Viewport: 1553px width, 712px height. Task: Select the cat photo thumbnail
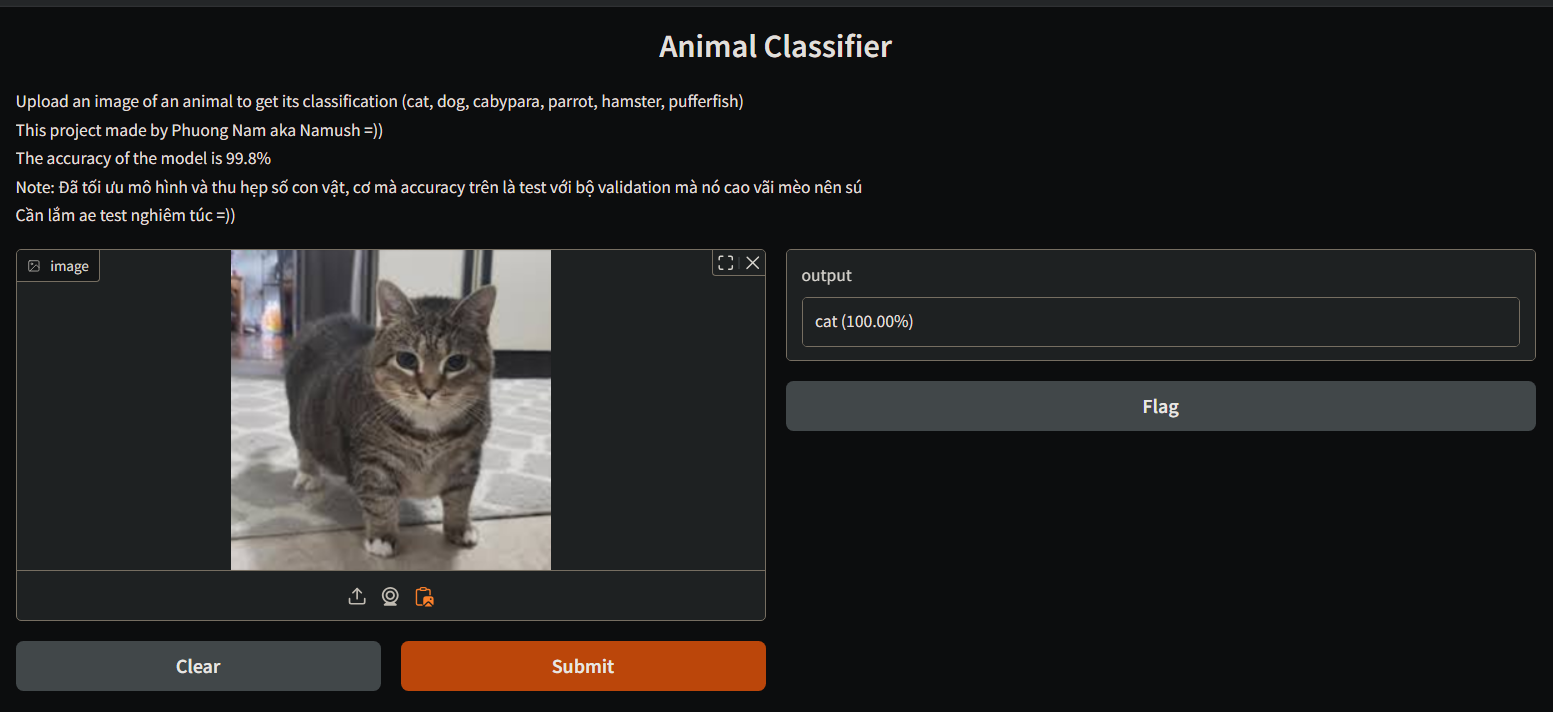tap(390, 410)
